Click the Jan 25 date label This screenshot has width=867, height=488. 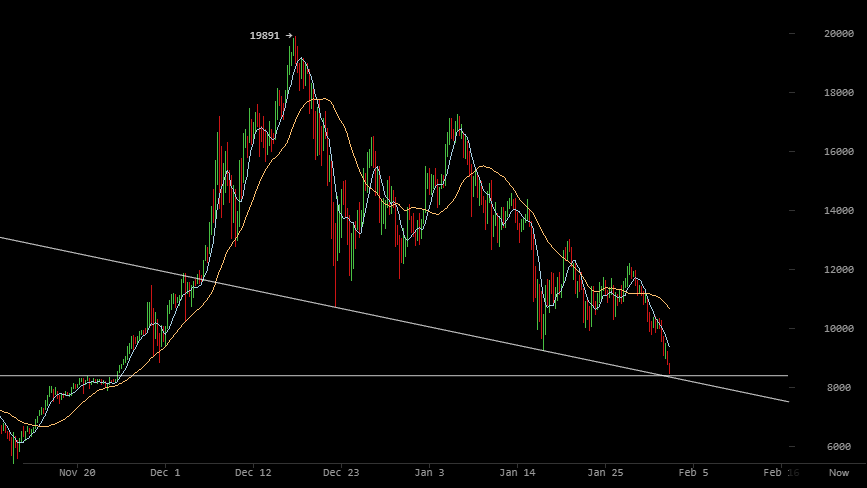(x=605, y=473)
